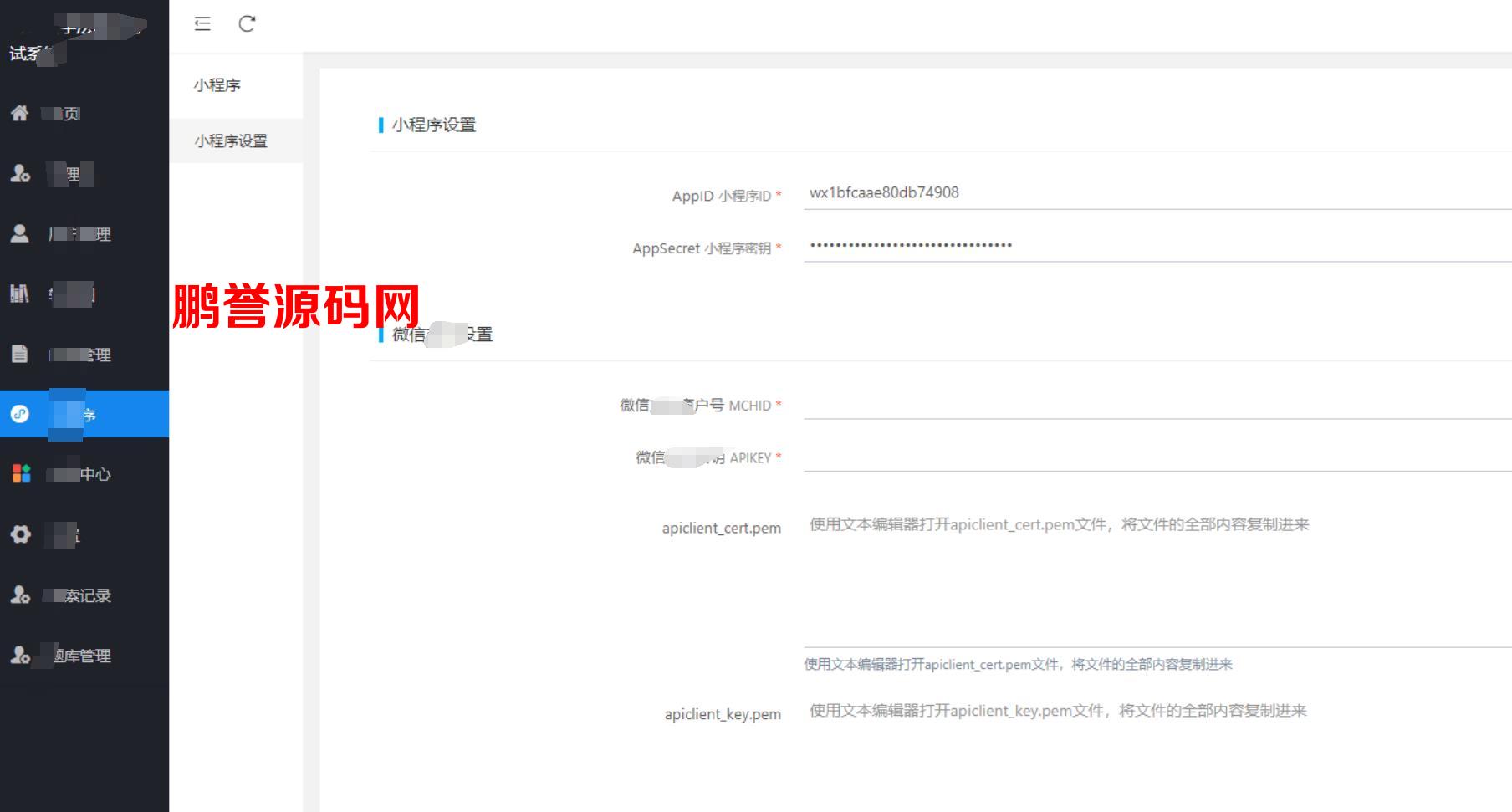Image resolution: width=1512 pixels, height=812 pixels.
Task: Click the document icon in sidebar
Action: [20, 354]
